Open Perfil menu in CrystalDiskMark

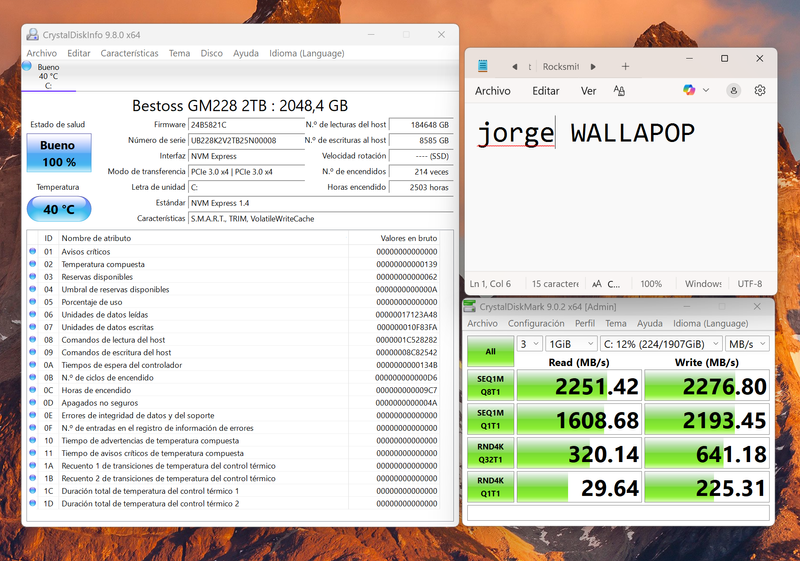coord(585,323)
